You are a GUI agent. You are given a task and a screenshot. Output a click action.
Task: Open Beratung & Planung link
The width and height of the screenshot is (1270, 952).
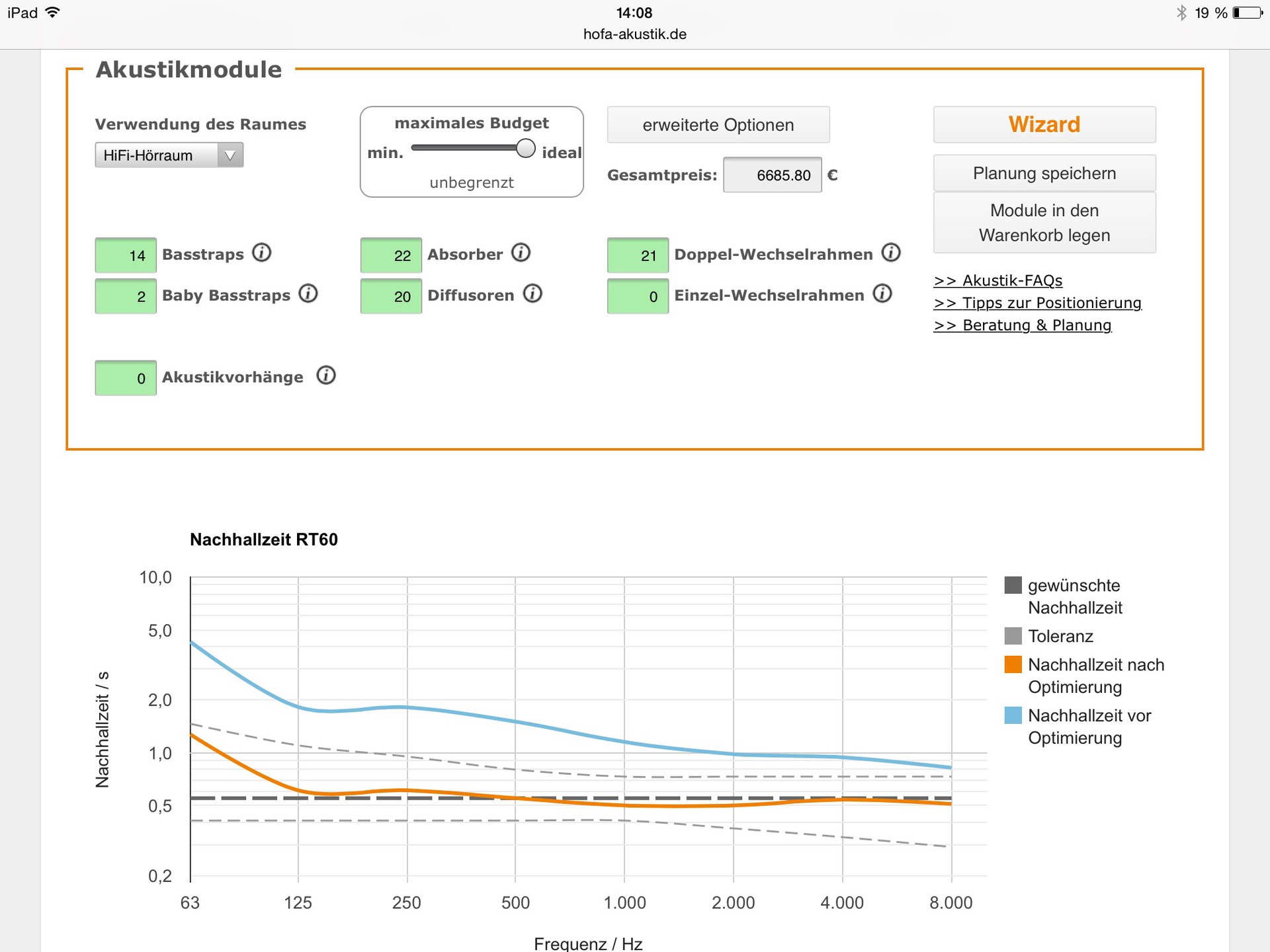(1022, 325)
